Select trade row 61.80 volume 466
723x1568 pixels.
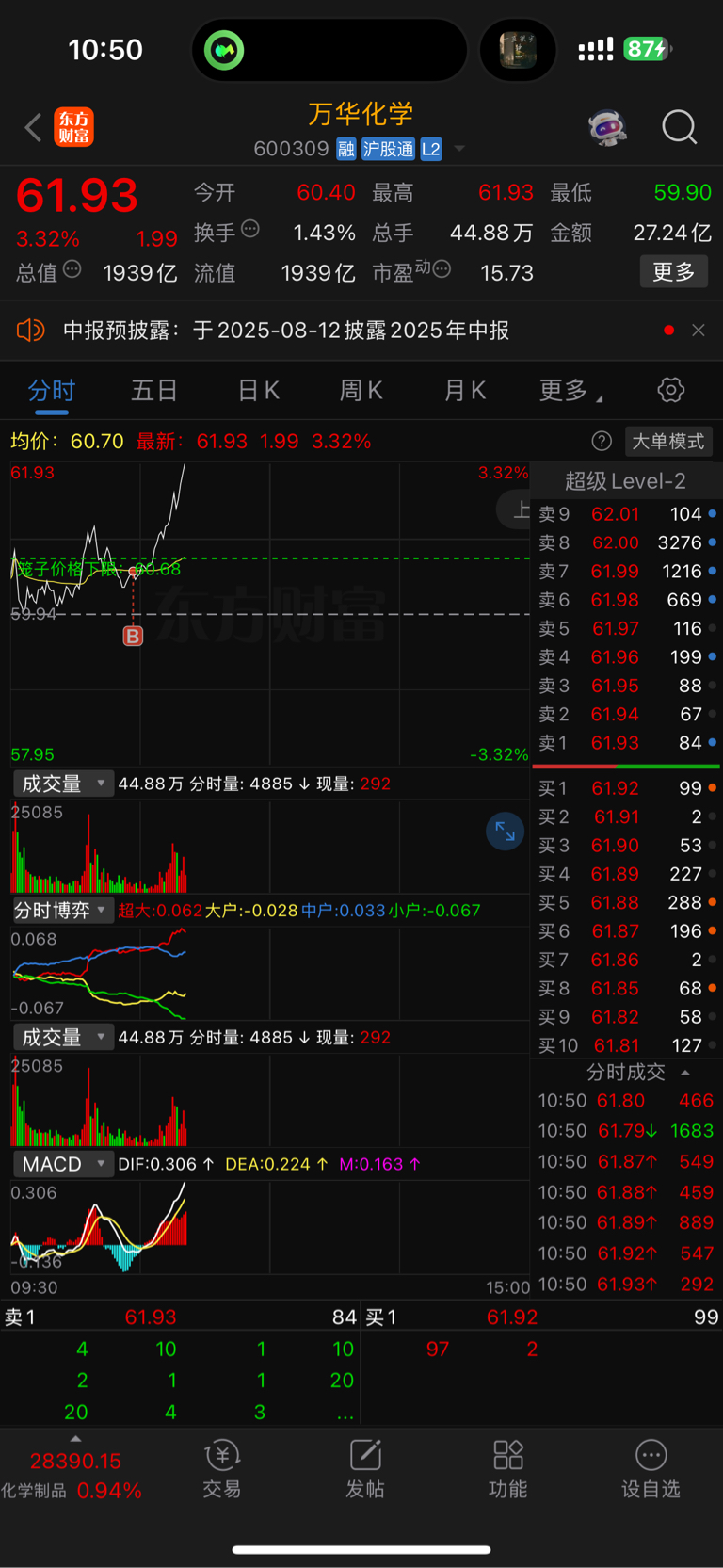coord(627,1100)
